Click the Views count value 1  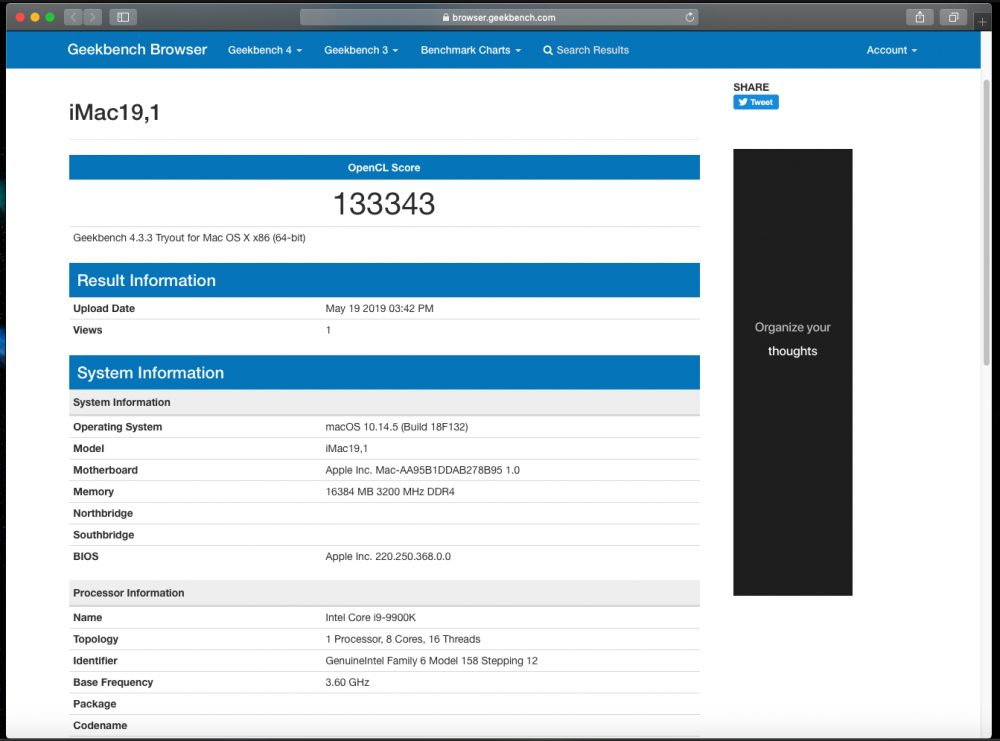click(x=328, y=330)
